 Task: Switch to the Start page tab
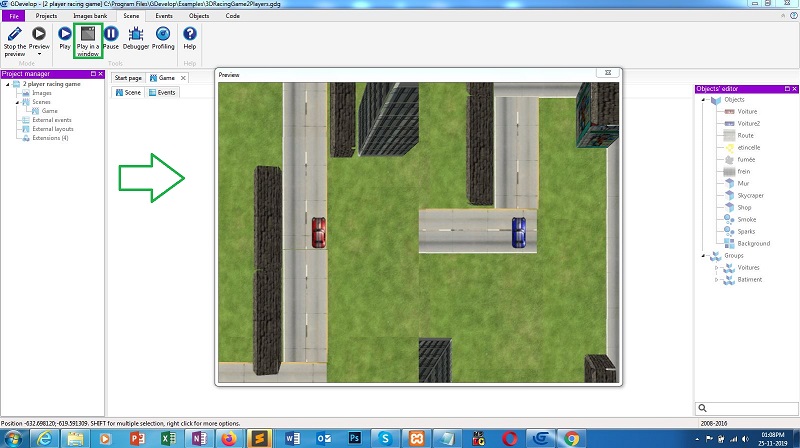click(128, 78)
